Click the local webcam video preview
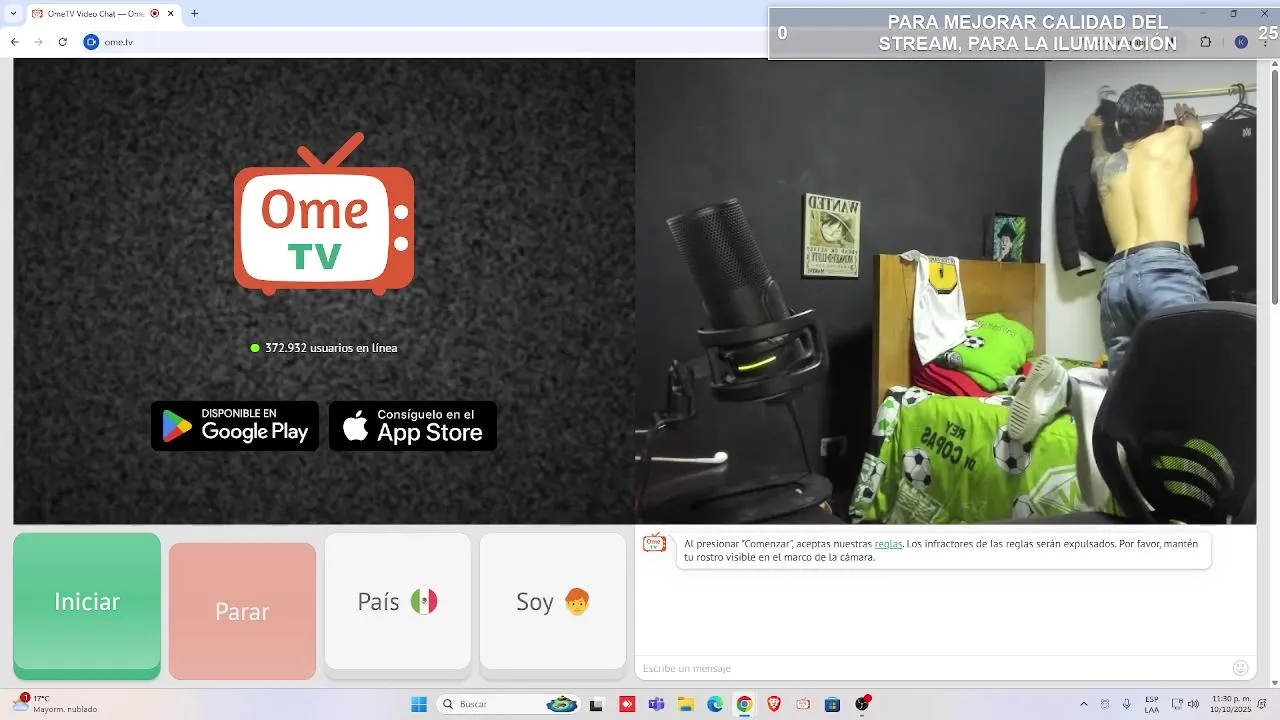Image resolution: width=1280 pixels, height=720 pixels. (x=946, y=291)
